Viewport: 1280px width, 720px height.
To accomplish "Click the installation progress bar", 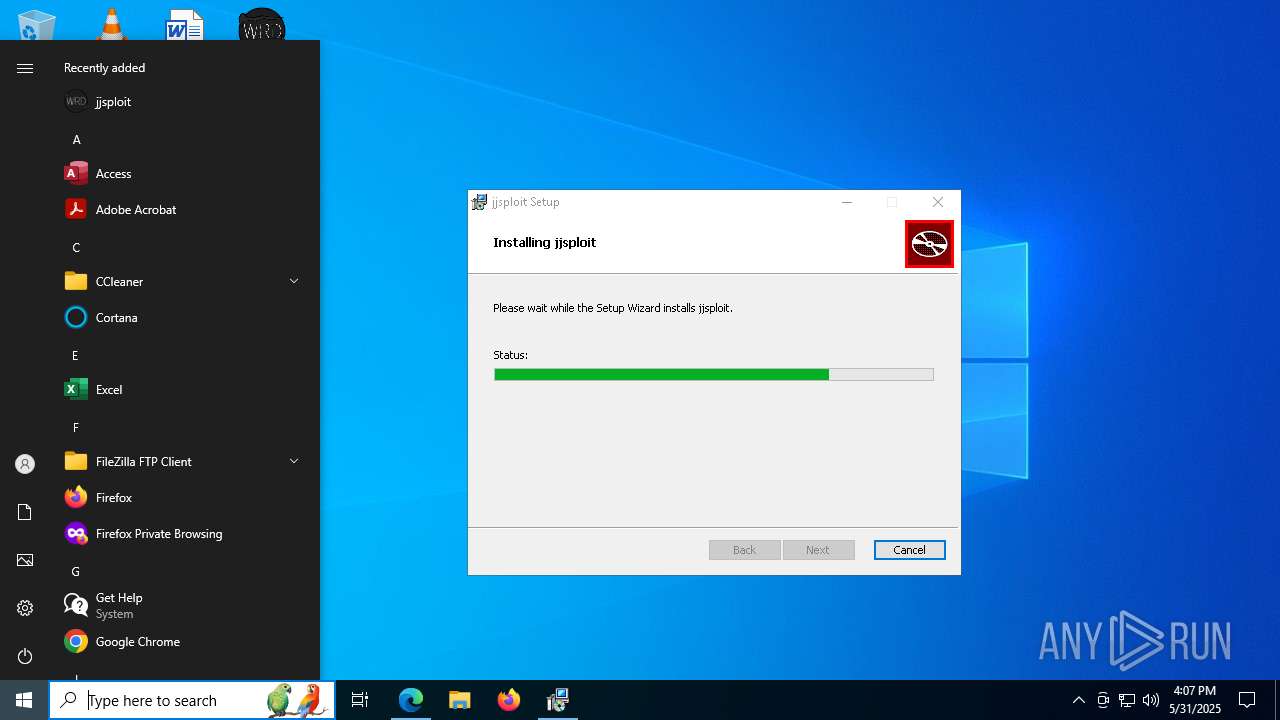I will coord(714,374).
